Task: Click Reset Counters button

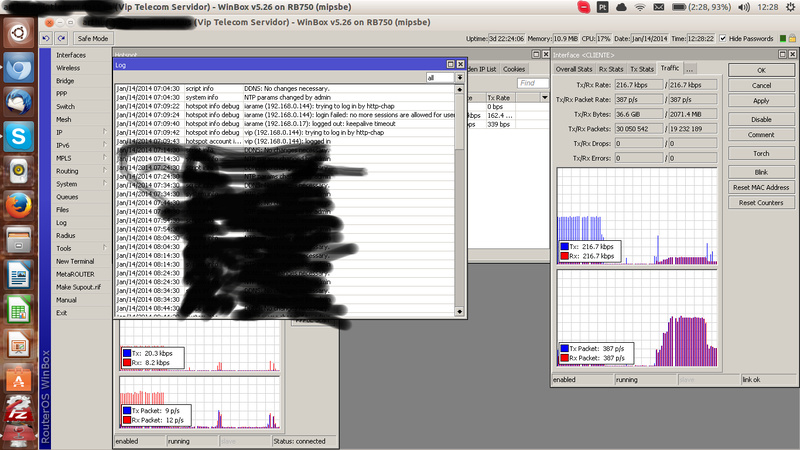Action: click(761, 203)
